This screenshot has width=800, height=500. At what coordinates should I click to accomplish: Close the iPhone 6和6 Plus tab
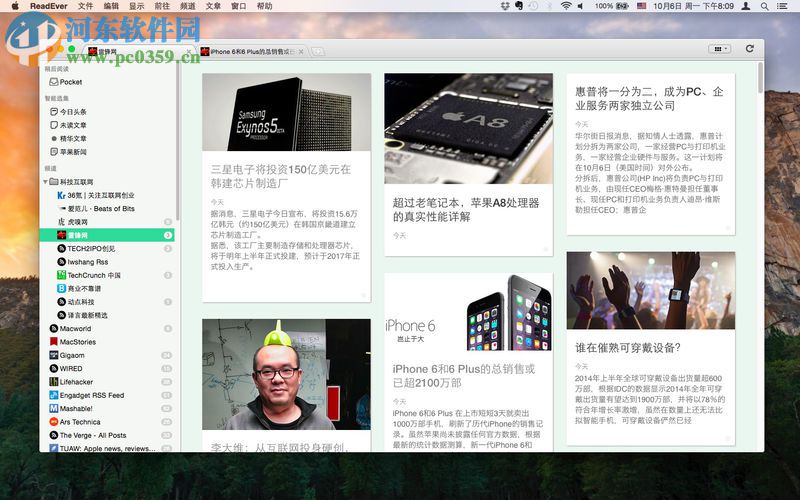click(301, 52)
